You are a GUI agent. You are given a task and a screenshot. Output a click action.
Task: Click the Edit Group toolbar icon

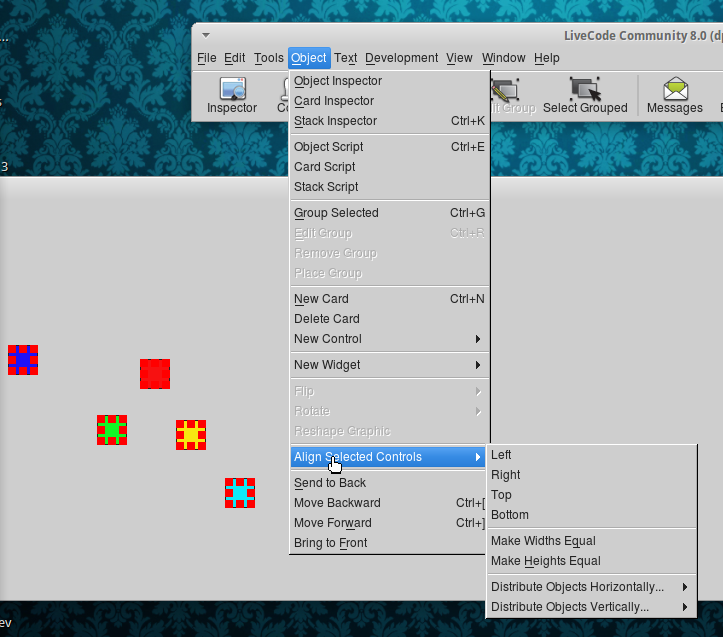[x=512, y=95]
